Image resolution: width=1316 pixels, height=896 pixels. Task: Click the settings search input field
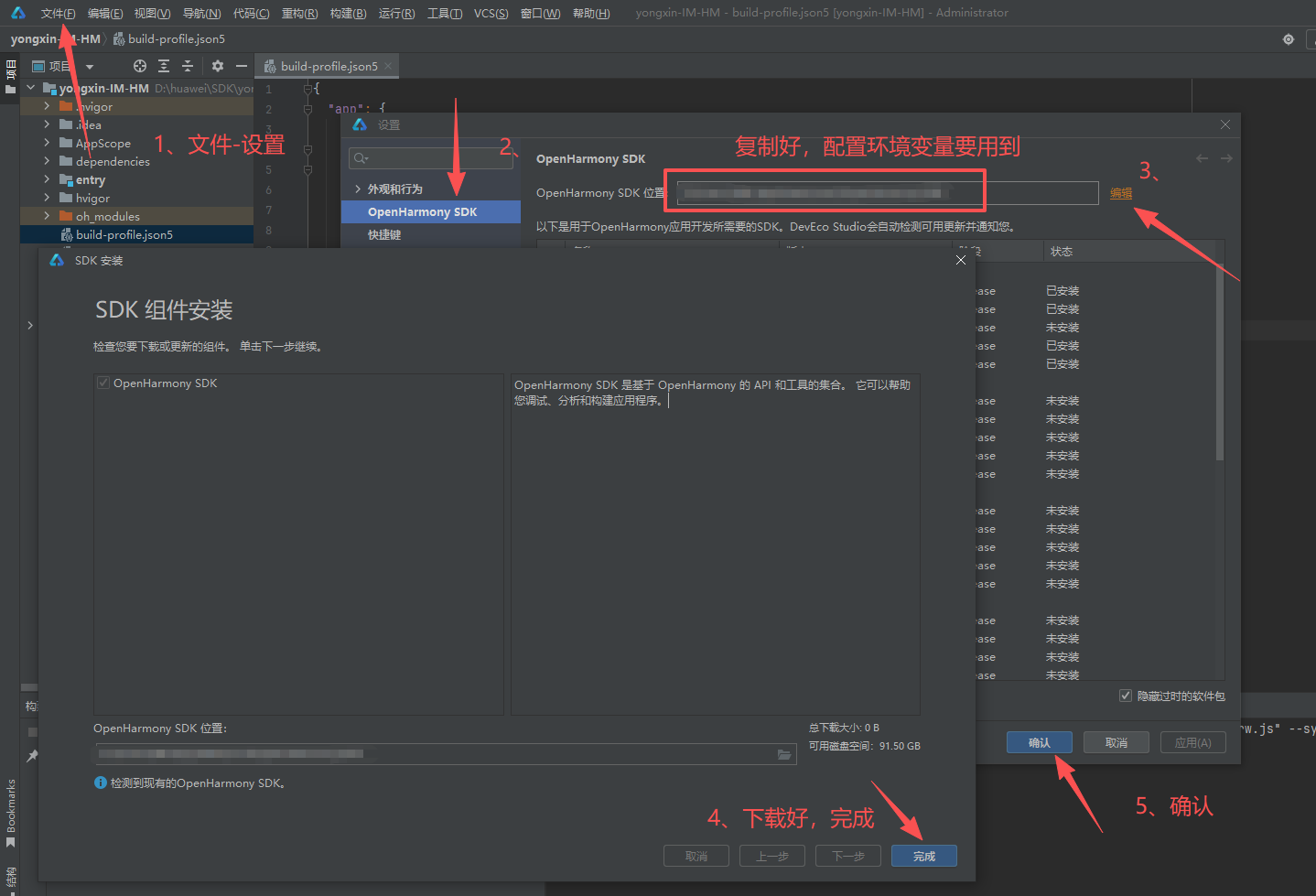[430, 157]
